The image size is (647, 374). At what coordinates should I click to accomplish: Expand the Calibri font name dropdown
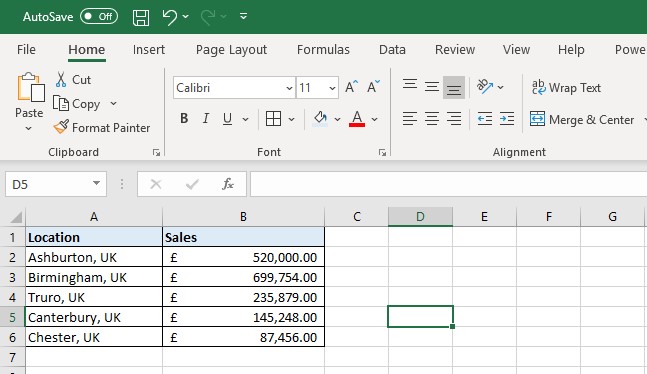(289, 88)
